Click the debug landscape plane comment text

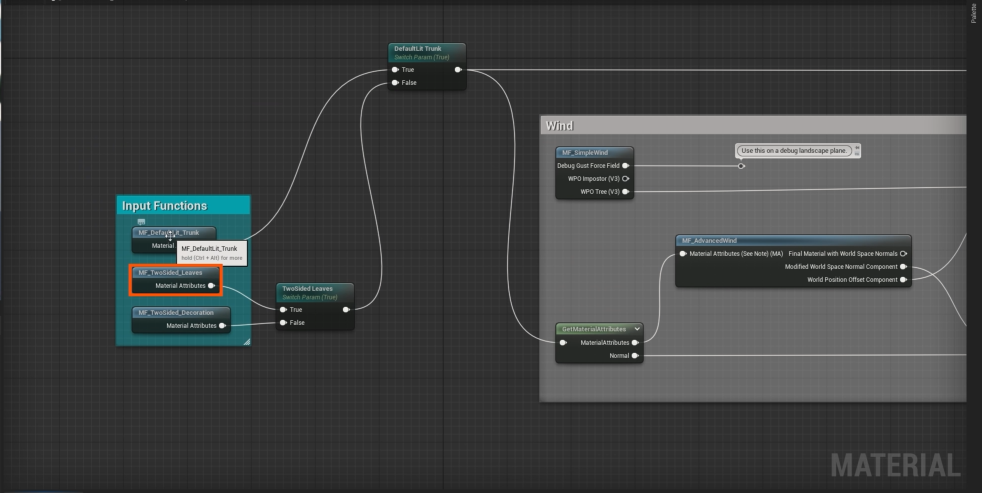pos(793,150)
